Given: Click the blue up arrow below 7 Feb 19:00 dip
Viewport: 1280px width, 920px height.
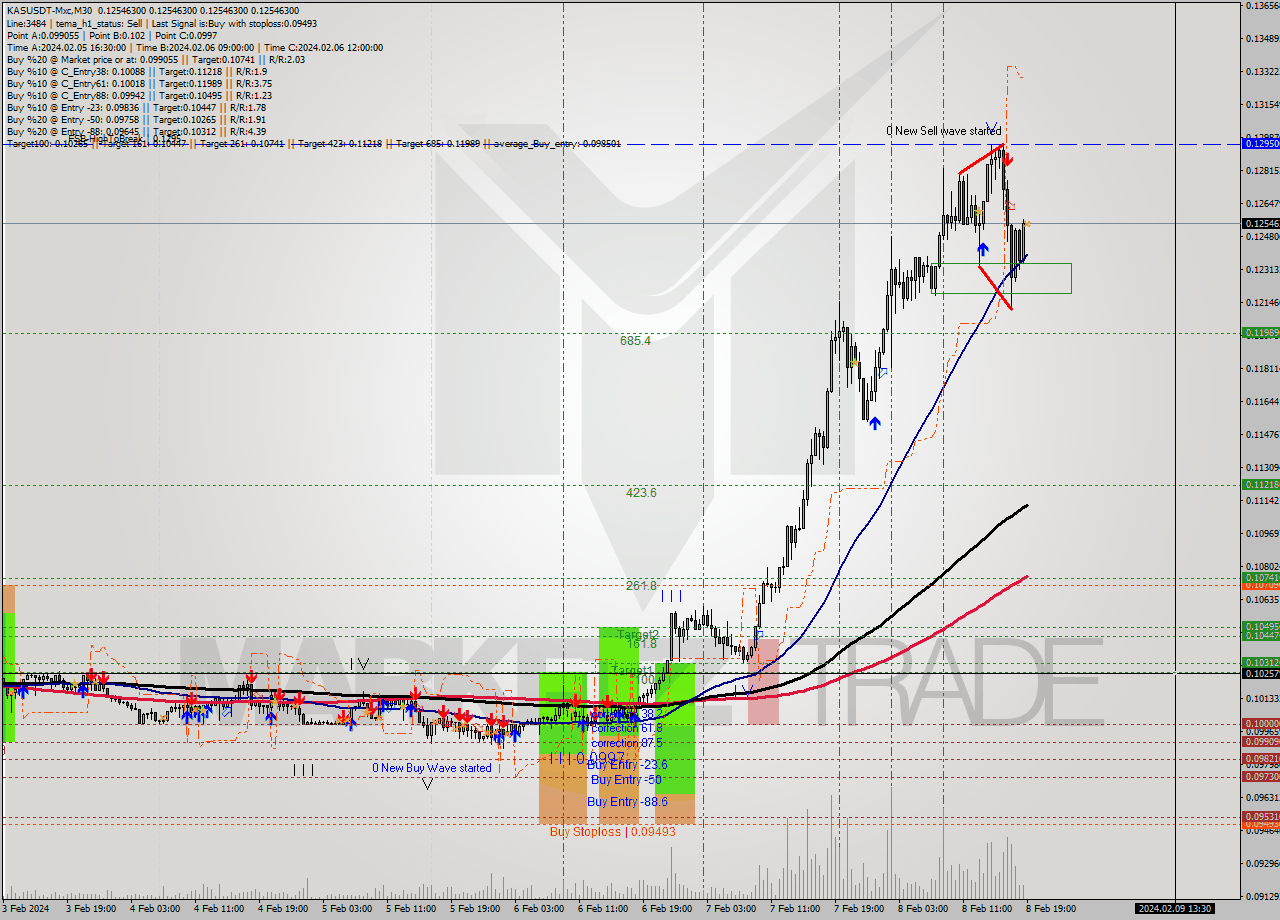Looking at the screenshot, I should (875, 423).
